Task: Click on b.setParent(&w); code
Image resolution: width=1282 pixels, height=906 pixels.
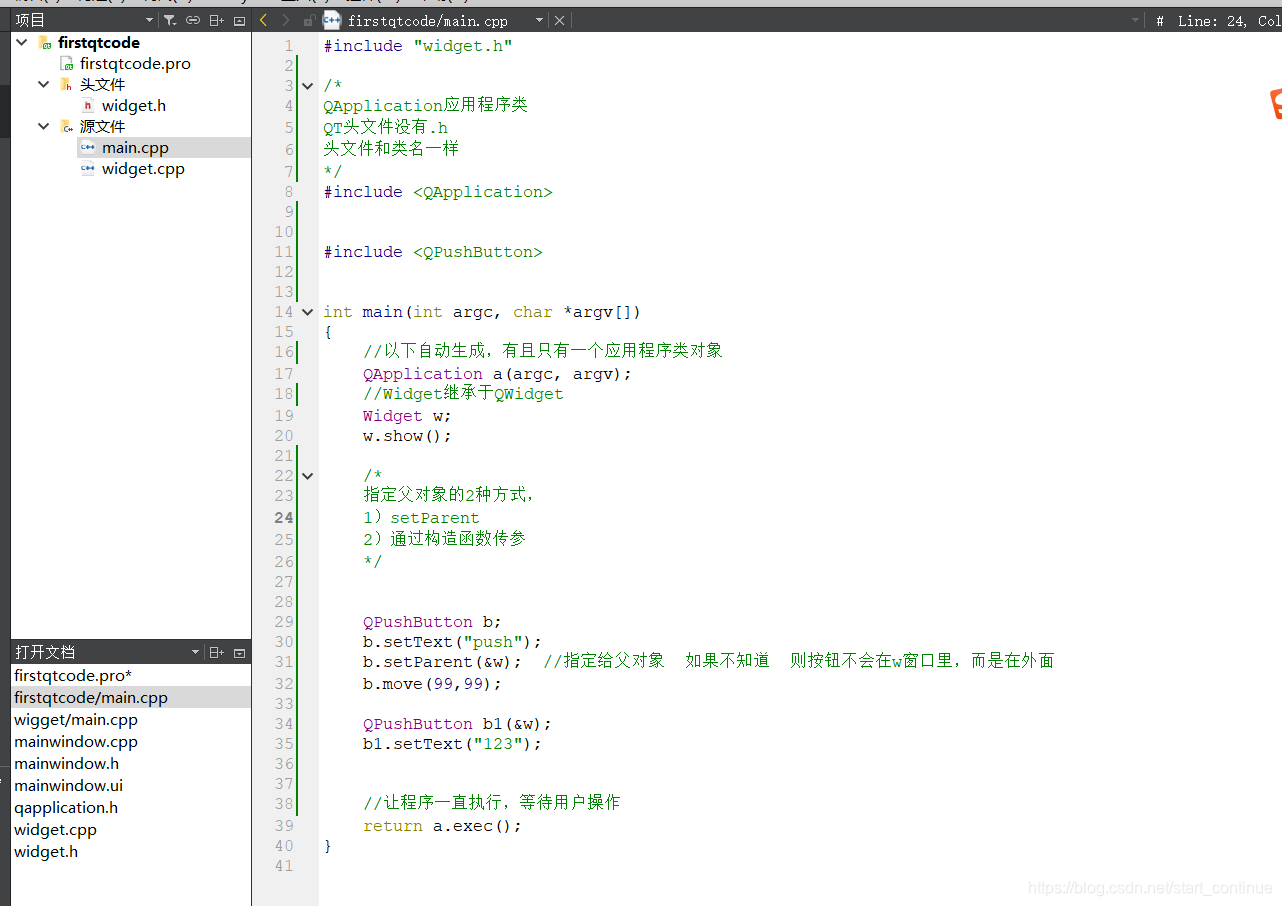Action: [x=443, y=662]
